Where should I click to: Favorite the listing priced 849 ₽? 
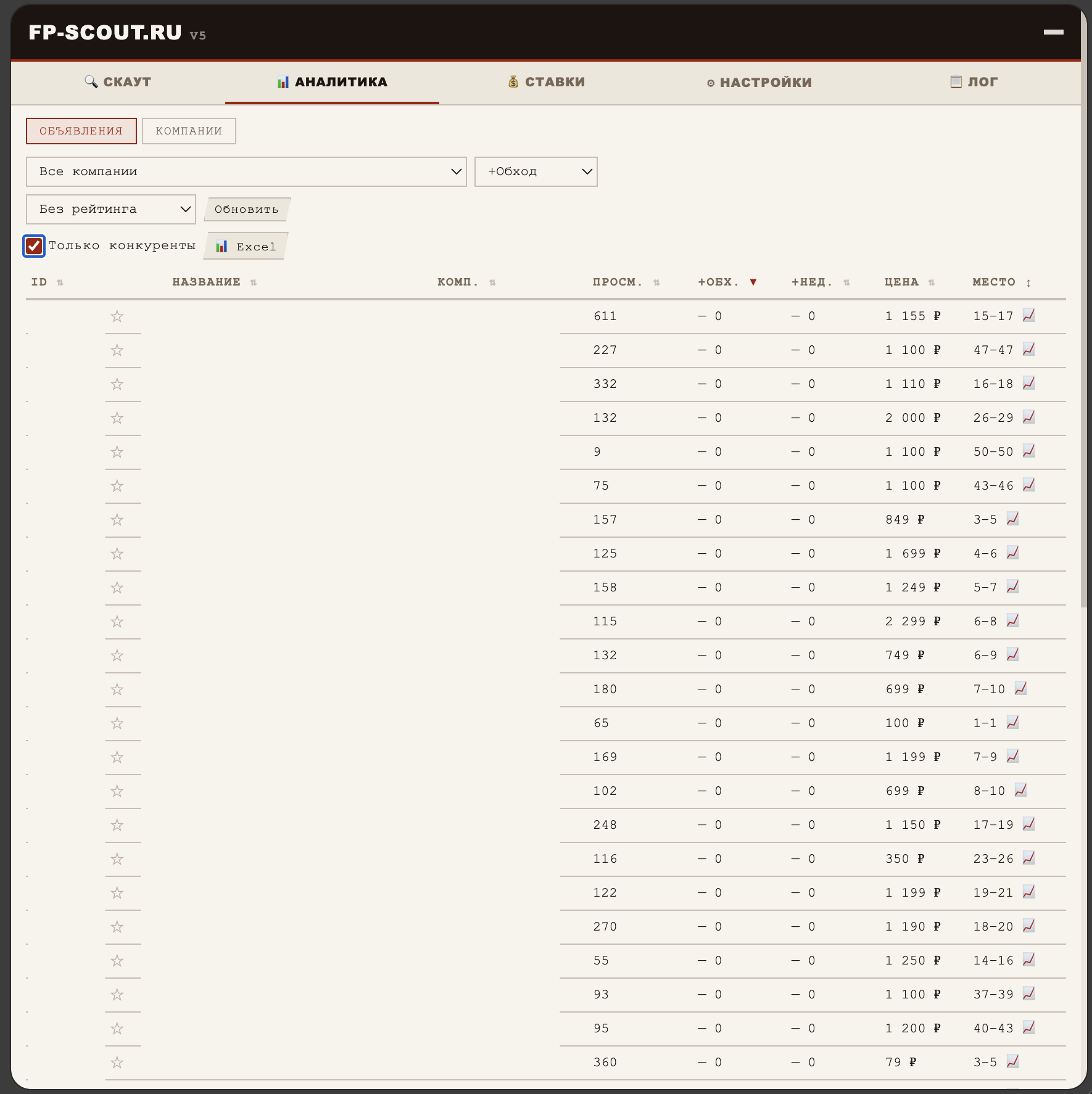pos(117,520)
